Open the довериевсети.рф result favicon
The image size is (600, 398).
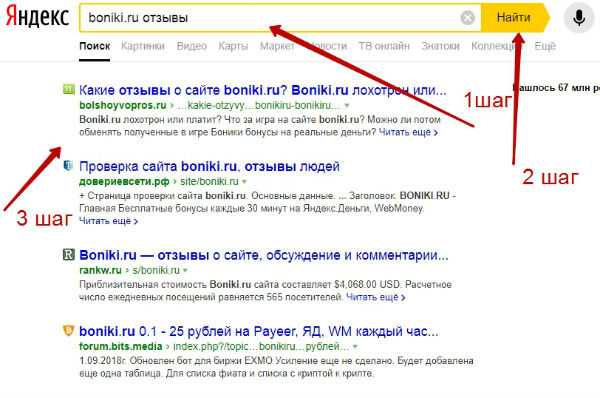point(68,166)
